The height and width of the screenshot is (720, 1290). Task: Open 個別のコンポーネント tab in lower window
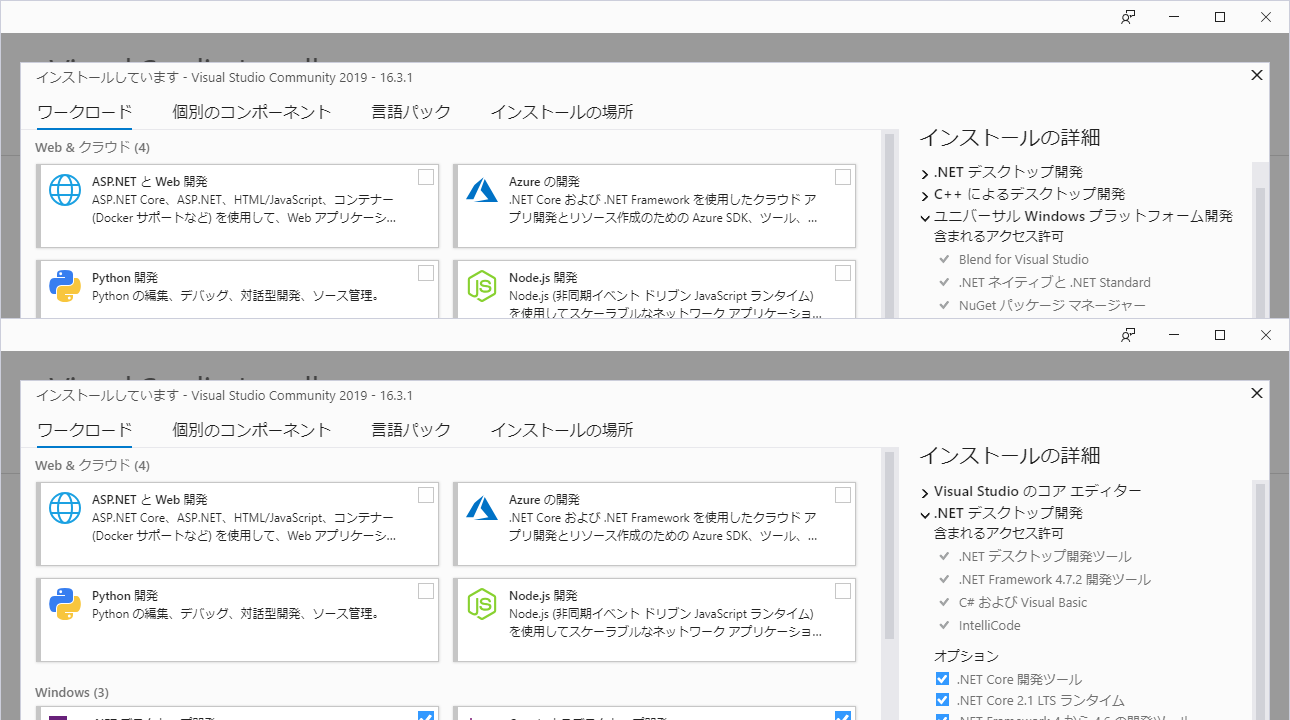pyautogui.click(x=251, y=430)
